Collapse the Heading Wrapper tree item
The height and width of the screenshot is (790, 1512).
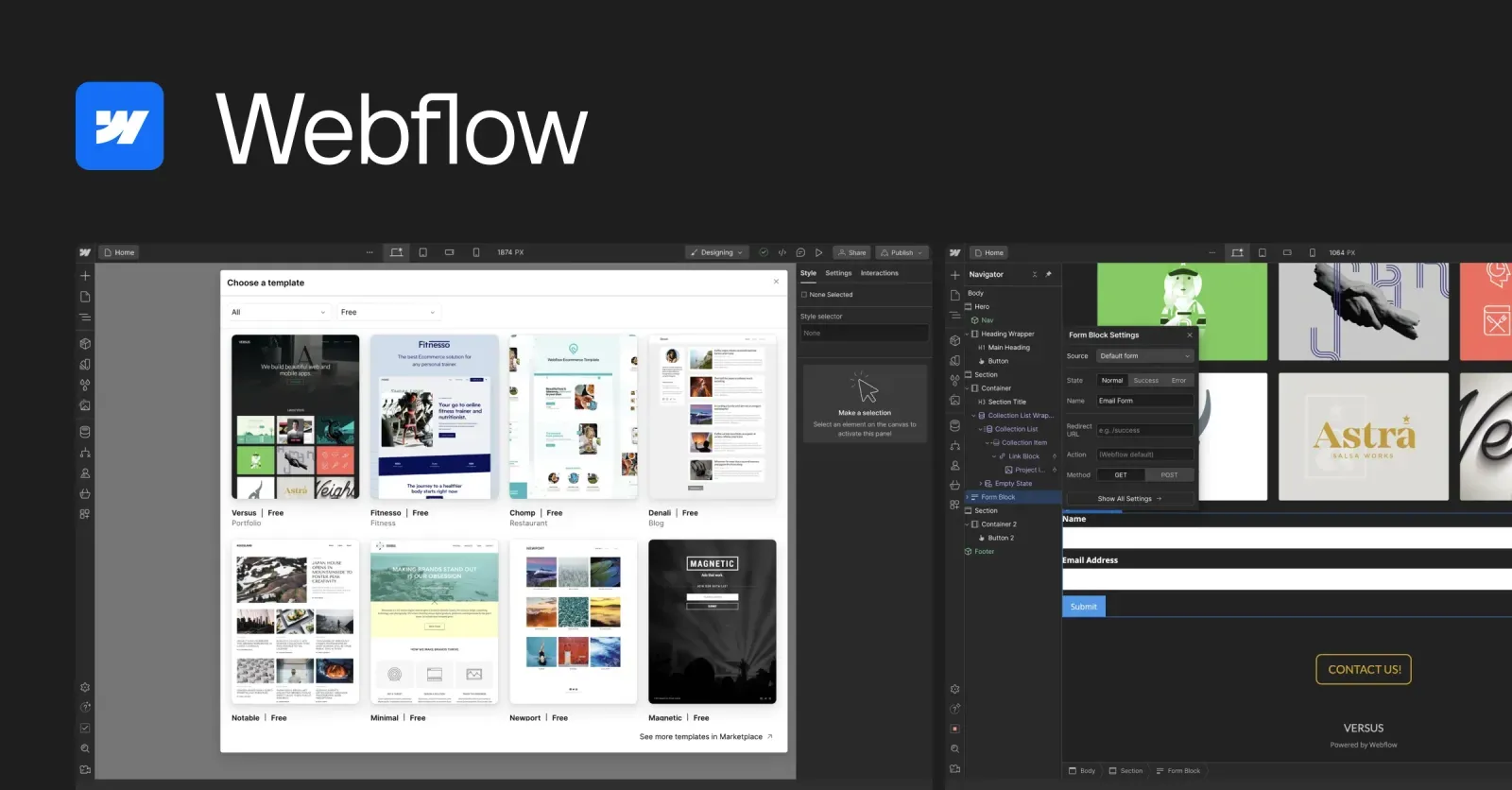click(x=968, y=334)
